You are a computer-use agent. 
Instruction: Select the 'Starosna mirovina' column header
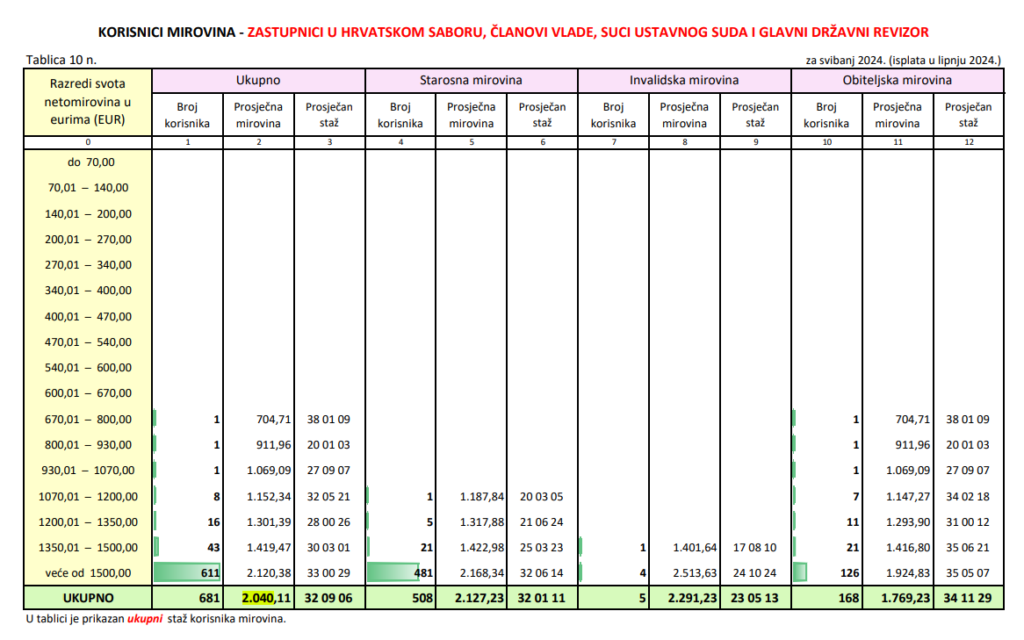(471, 80)
